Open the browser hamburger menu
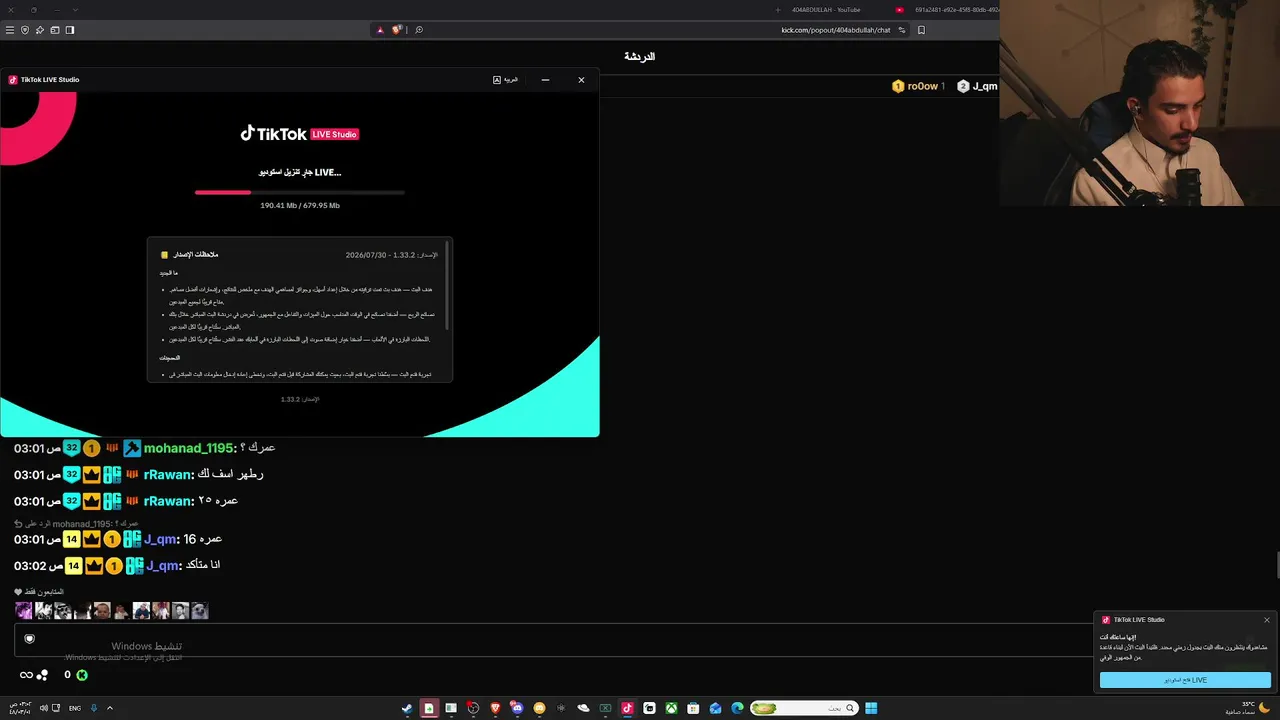 (10, 30)
